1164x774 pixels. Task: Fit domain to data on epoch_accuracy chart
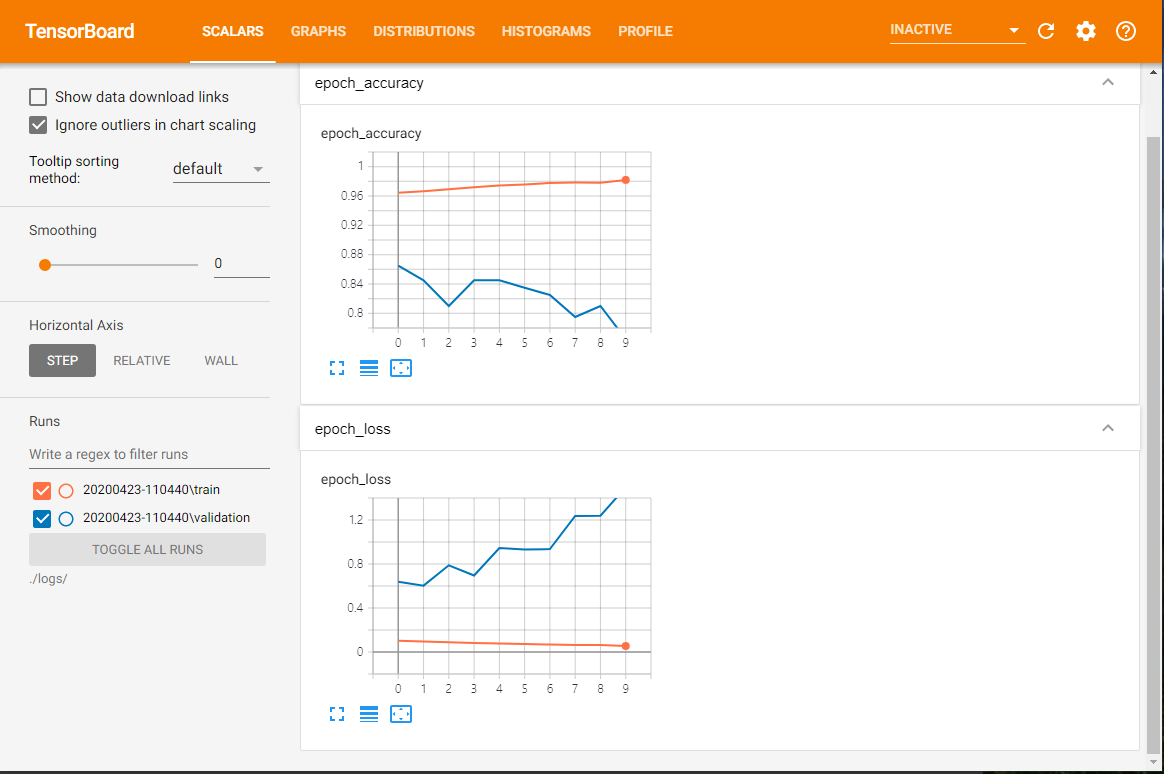click(401, 368)
